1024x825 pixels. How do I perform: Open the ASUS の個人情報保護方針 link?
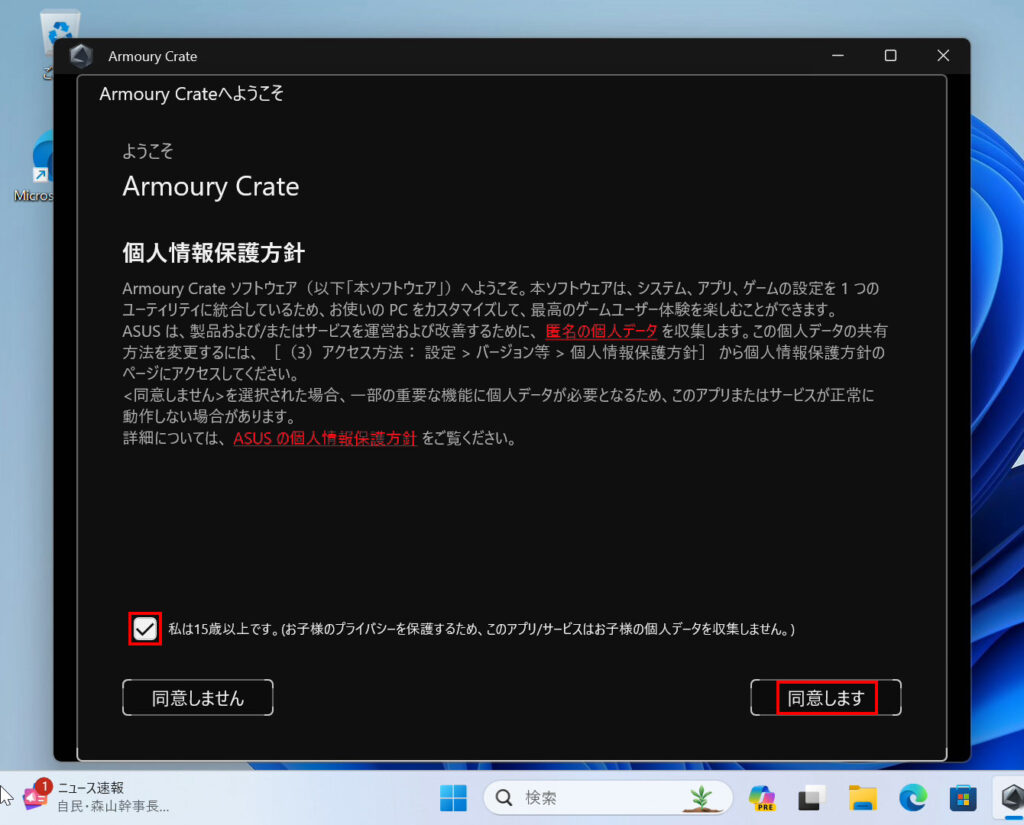tap(325, 438)
